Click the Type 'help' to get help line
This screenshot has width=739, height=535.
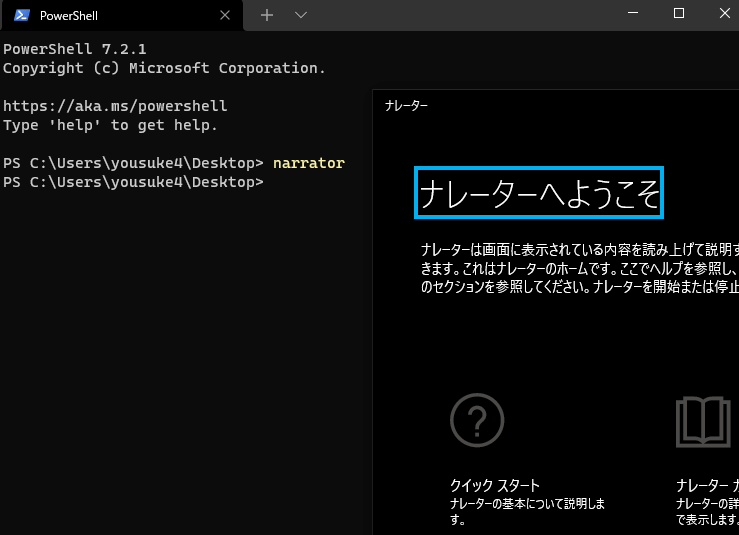click(x=110, y=125)
